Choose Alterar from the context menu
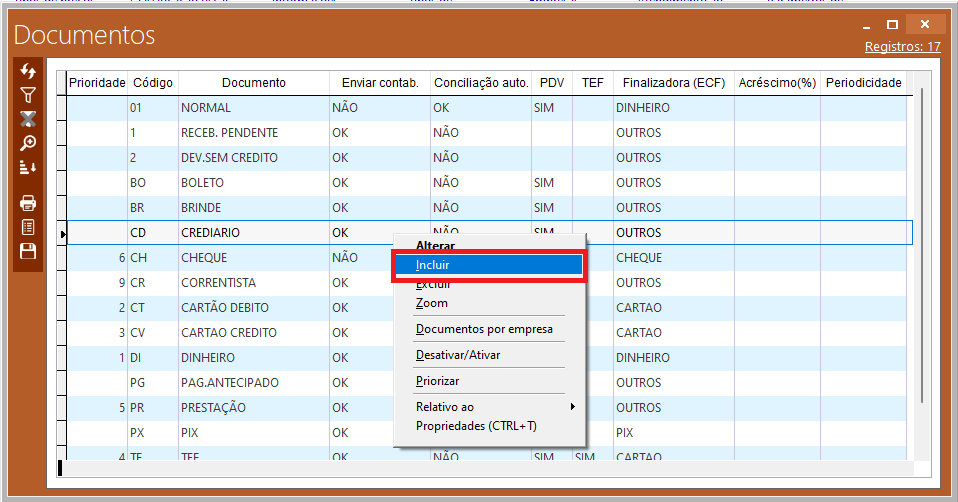958x502 pixels. click(435, 246)
